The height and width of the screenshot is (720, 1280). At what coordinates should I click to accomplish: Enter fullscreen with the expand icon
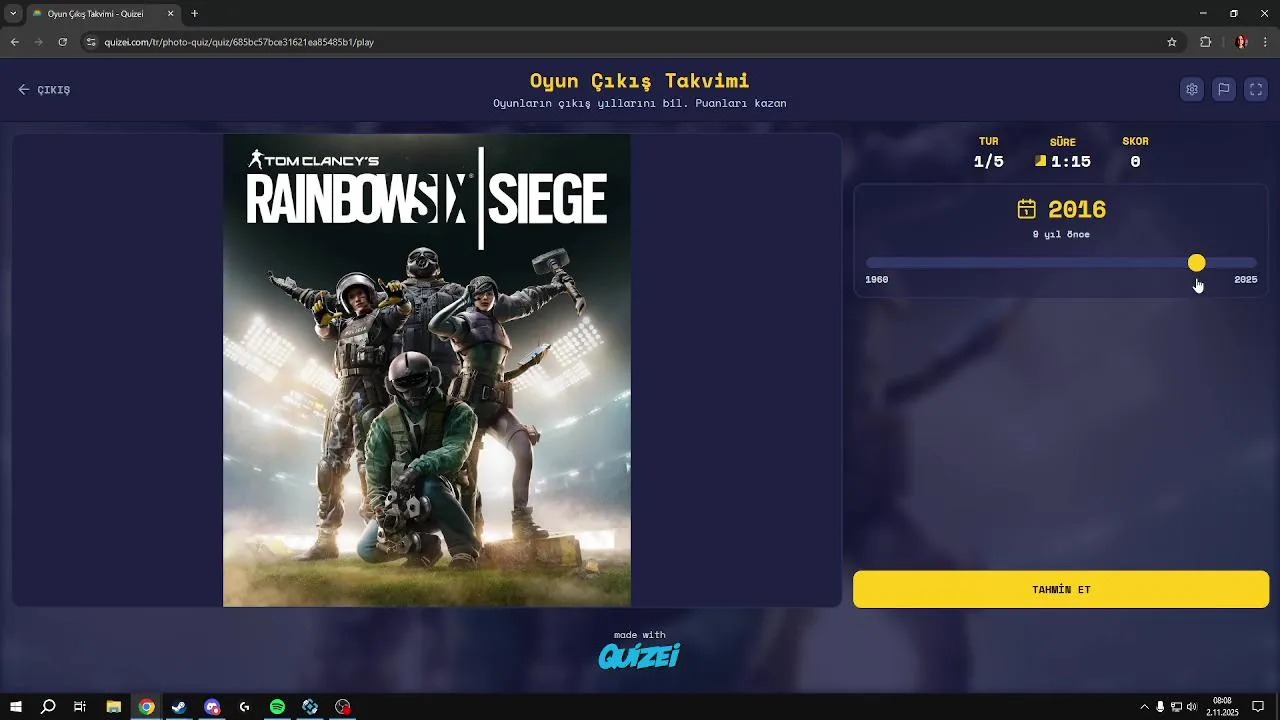[x=1256, y=89]
